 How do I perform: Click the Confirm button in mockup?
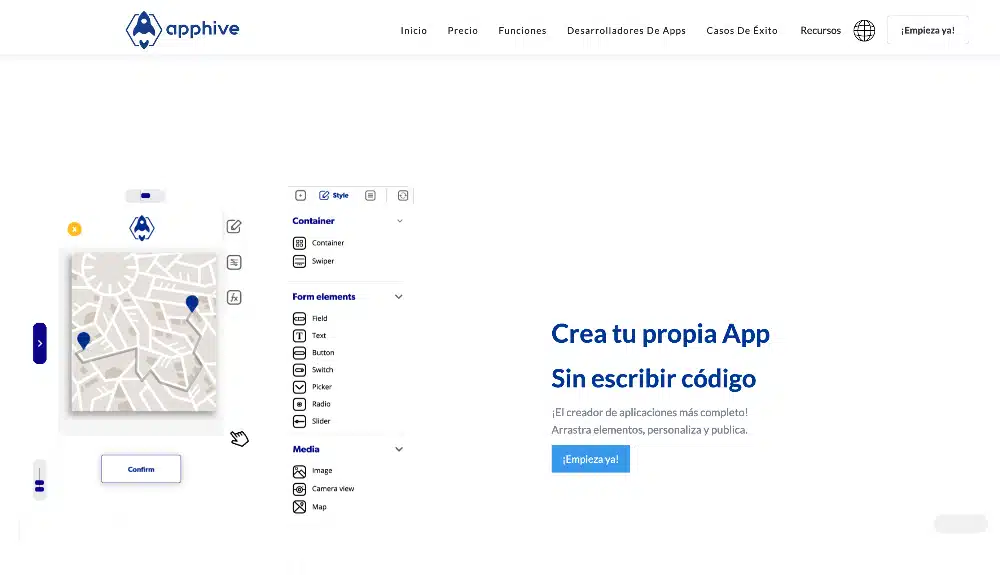tap(141, 469)
